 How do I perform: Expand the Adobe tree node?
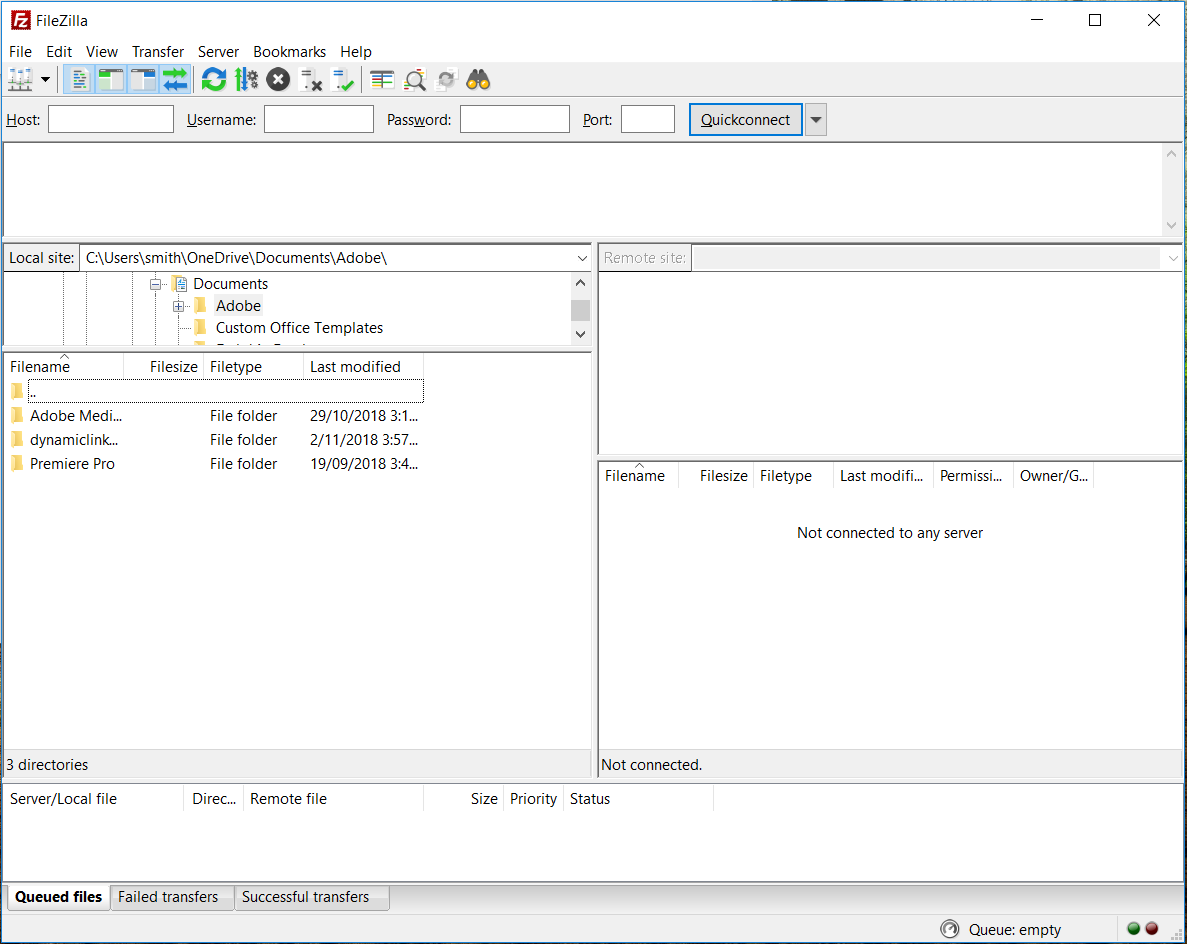(178, 307)
